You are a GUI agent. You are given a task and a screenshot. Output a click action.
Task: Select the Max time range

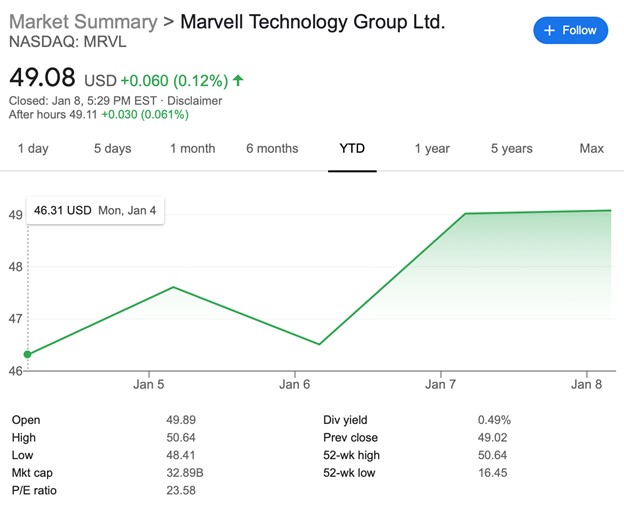point(591,148)
